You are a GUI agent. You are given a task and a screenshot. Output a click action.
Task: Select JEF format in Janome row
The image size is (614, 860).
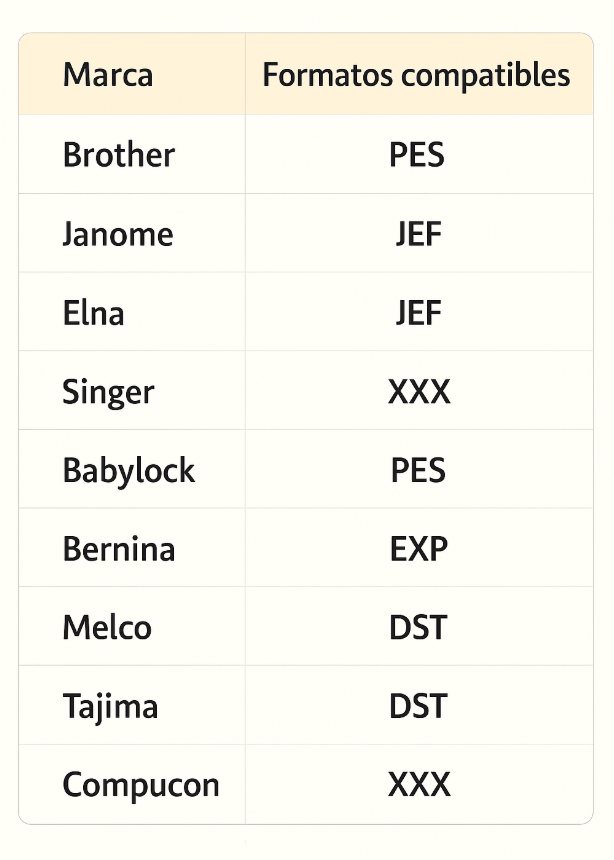(x=418, y=234)
